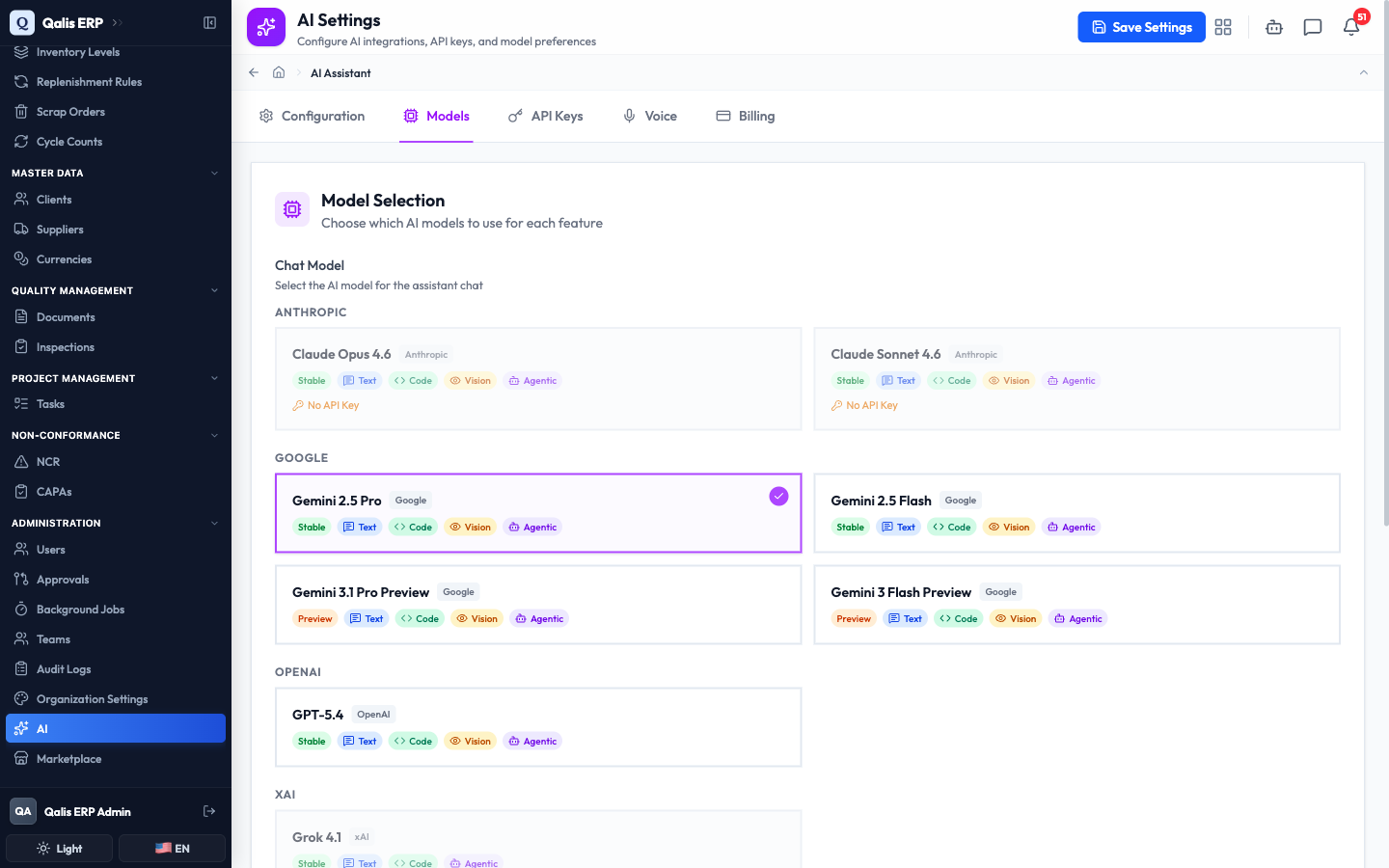Image resolution: width=1389 pixels, height=868 pixels.
Task: Collapse the Administration section
Action: pos(214,523)
